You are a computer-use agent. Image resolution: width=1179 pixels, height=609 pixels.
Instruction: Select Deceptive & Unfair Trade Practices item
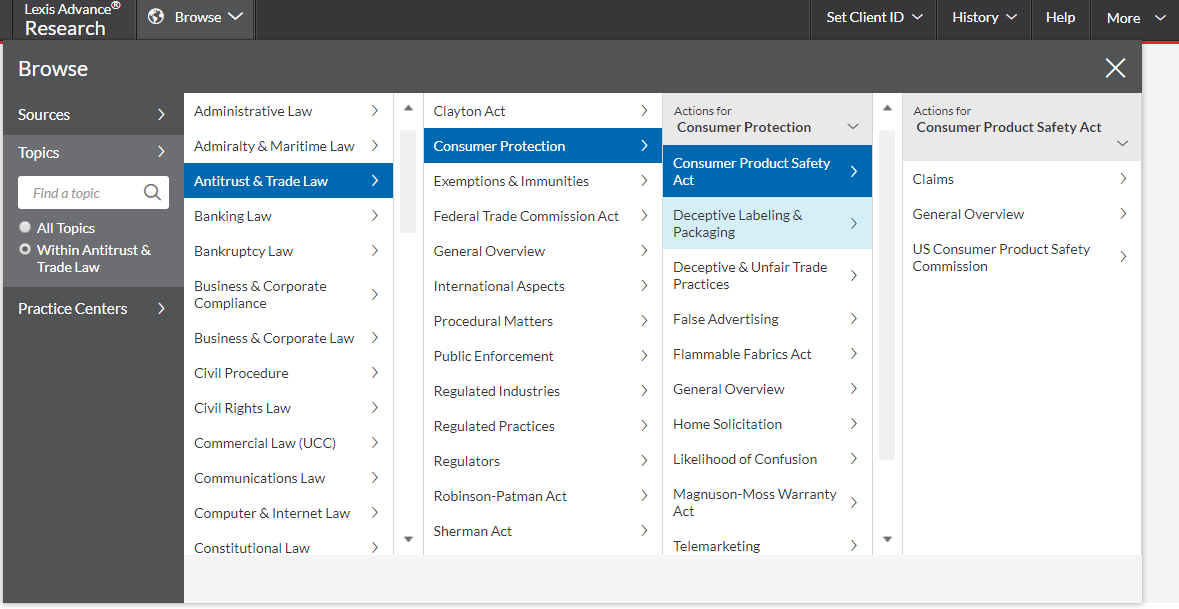tap(767, 276)
